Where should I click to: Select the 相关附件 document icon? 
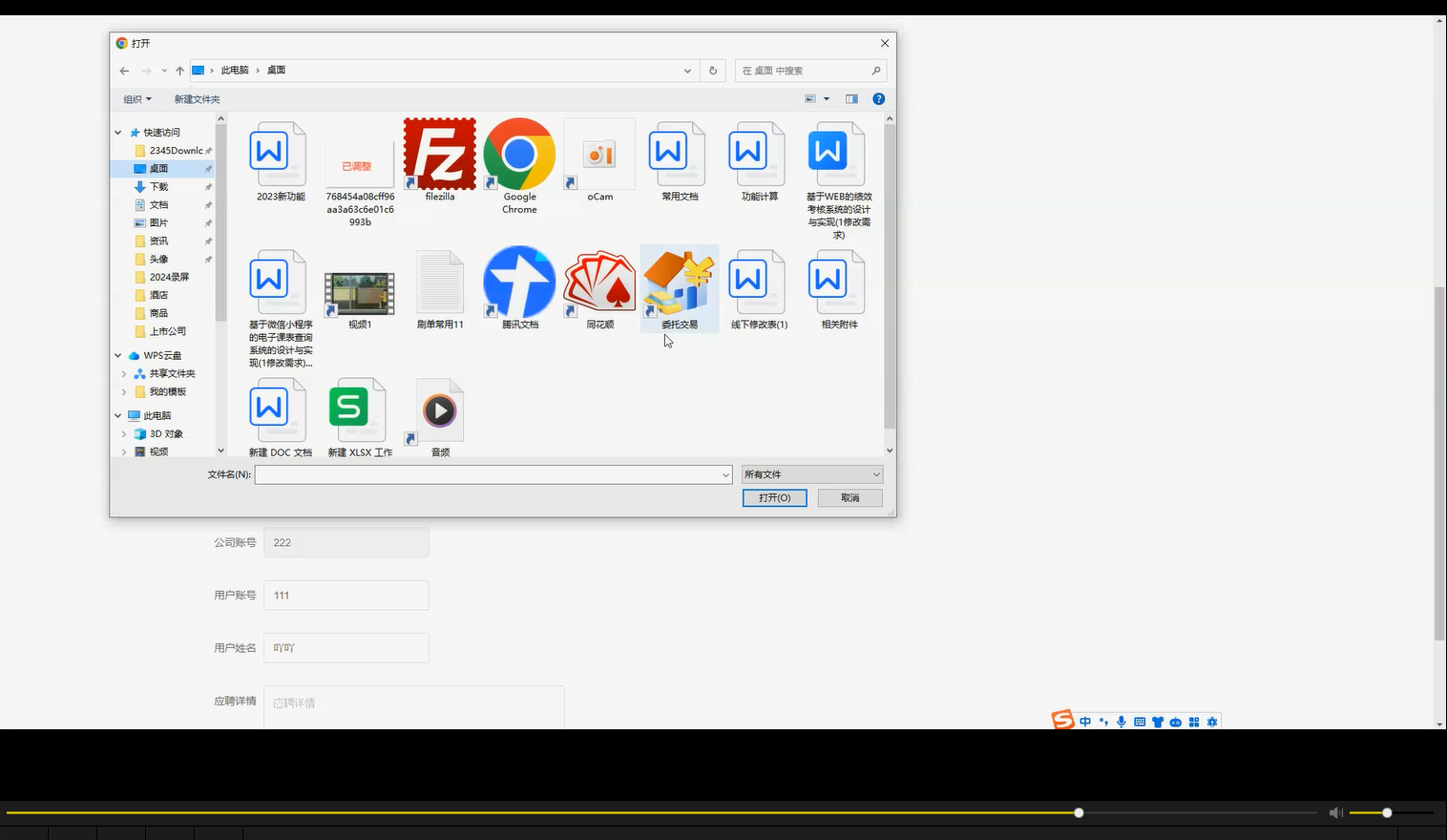pyautogui.click(x=839, y=283)
